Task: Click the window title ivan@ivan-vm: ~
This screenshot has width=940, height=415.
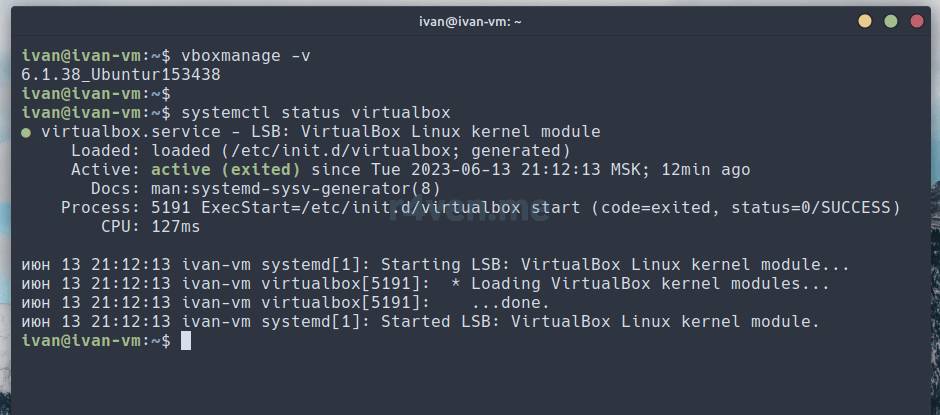Action: pos(469,21)
